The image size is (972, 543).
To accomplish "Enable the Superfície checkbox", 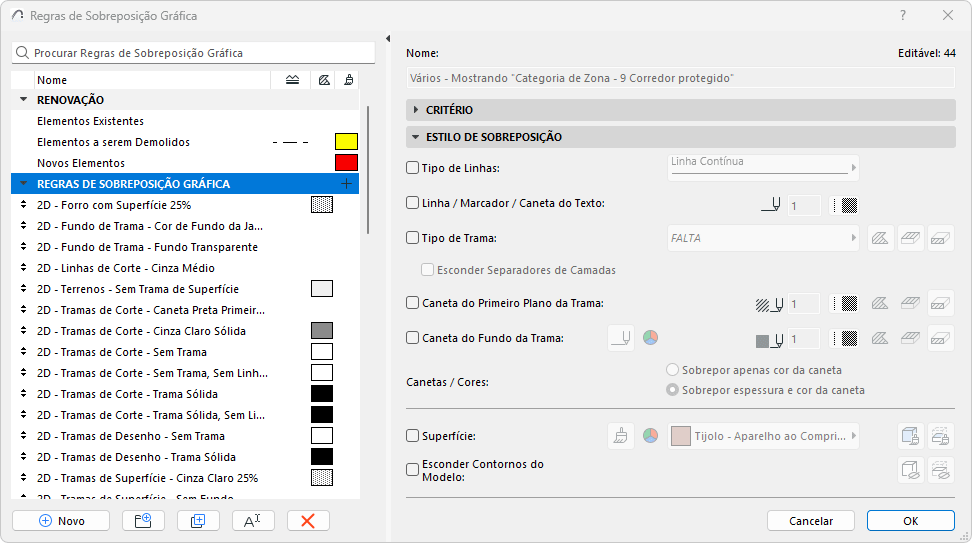I will [x=412, y=436].
